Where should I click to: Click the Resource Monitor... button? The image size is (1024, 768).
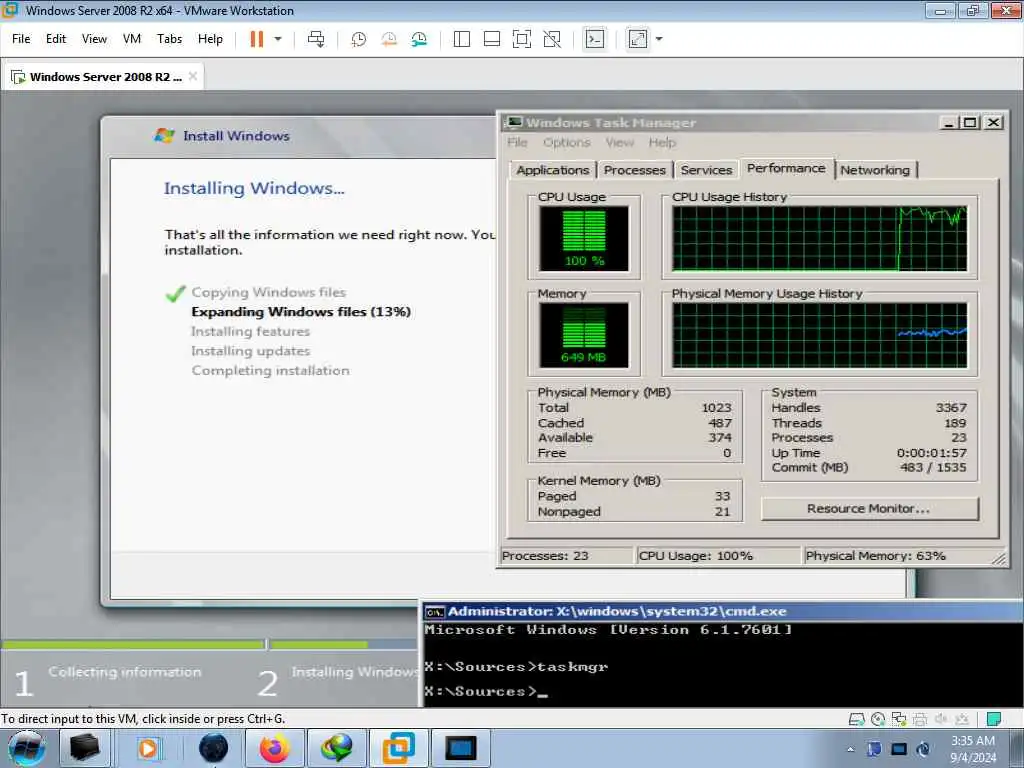pos(869,509)
